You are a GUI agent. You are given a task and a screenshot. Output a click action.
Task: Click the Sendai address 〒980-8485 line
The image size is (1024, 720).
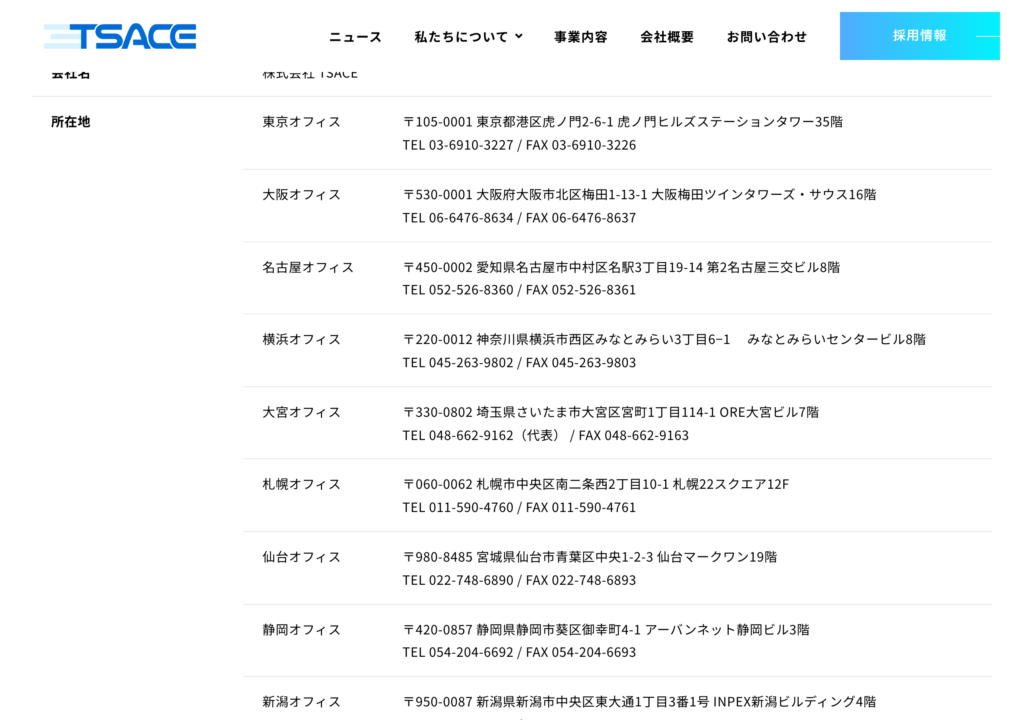[x=590, y=557]
